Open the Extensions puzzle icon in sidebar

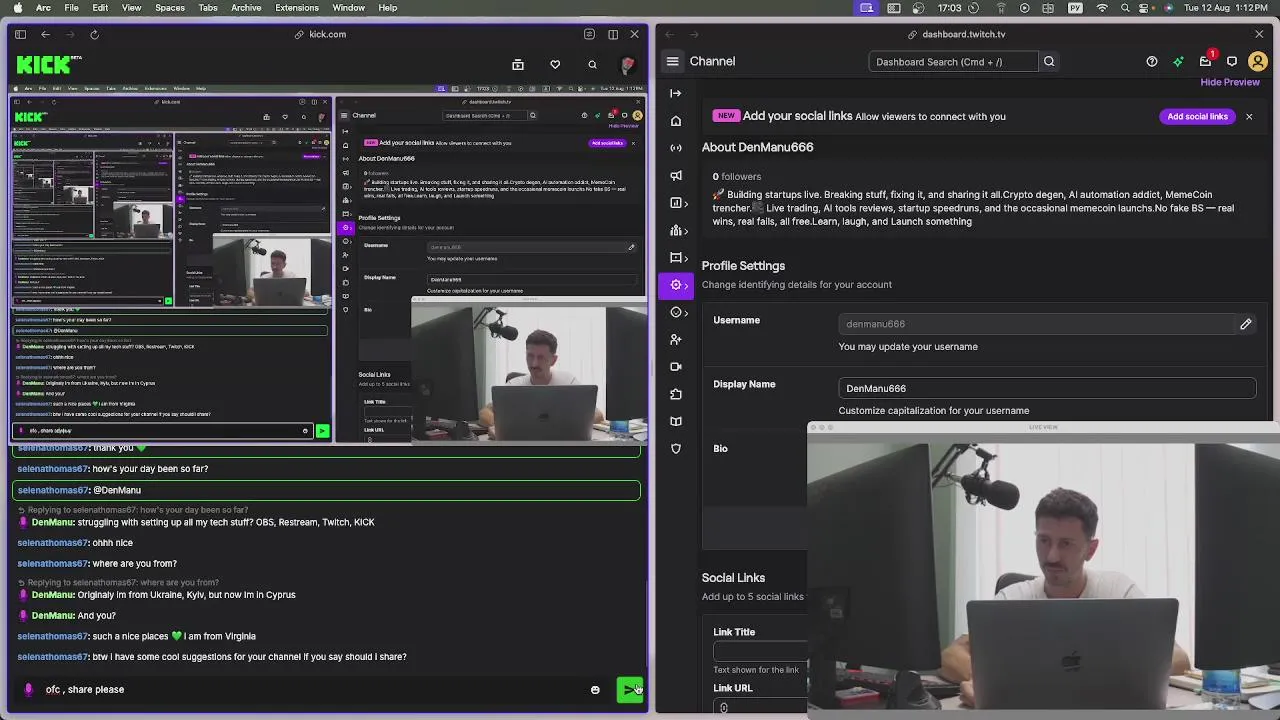point(676,394)
